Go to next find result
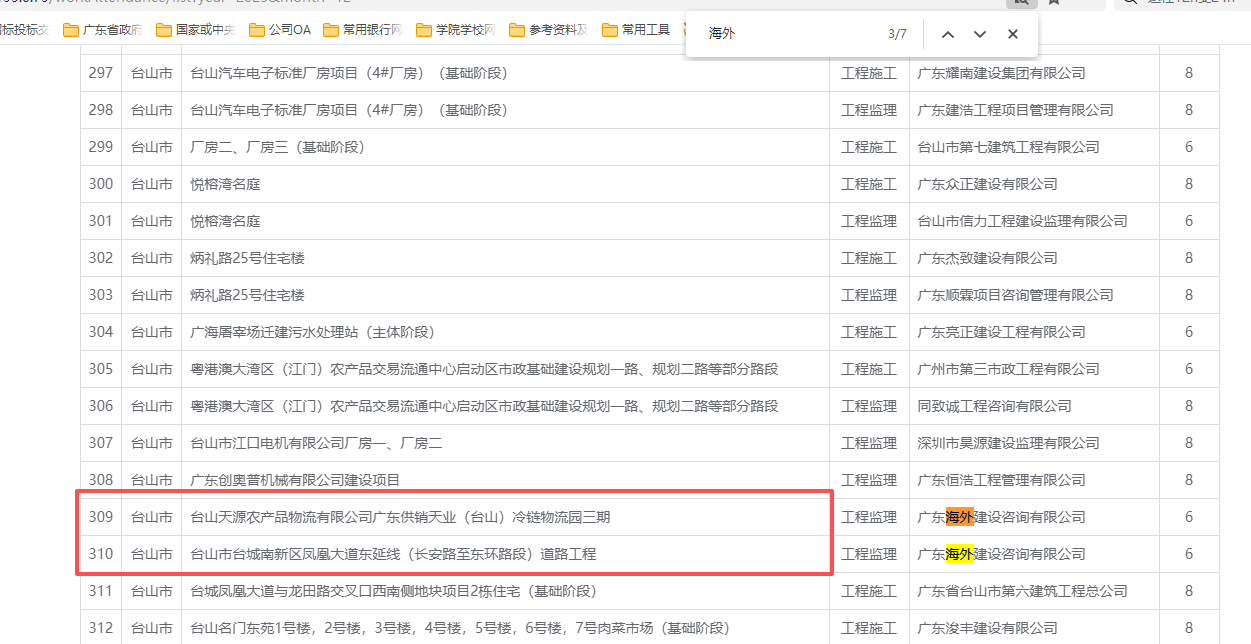1251x644 pixels. point(980,34)
